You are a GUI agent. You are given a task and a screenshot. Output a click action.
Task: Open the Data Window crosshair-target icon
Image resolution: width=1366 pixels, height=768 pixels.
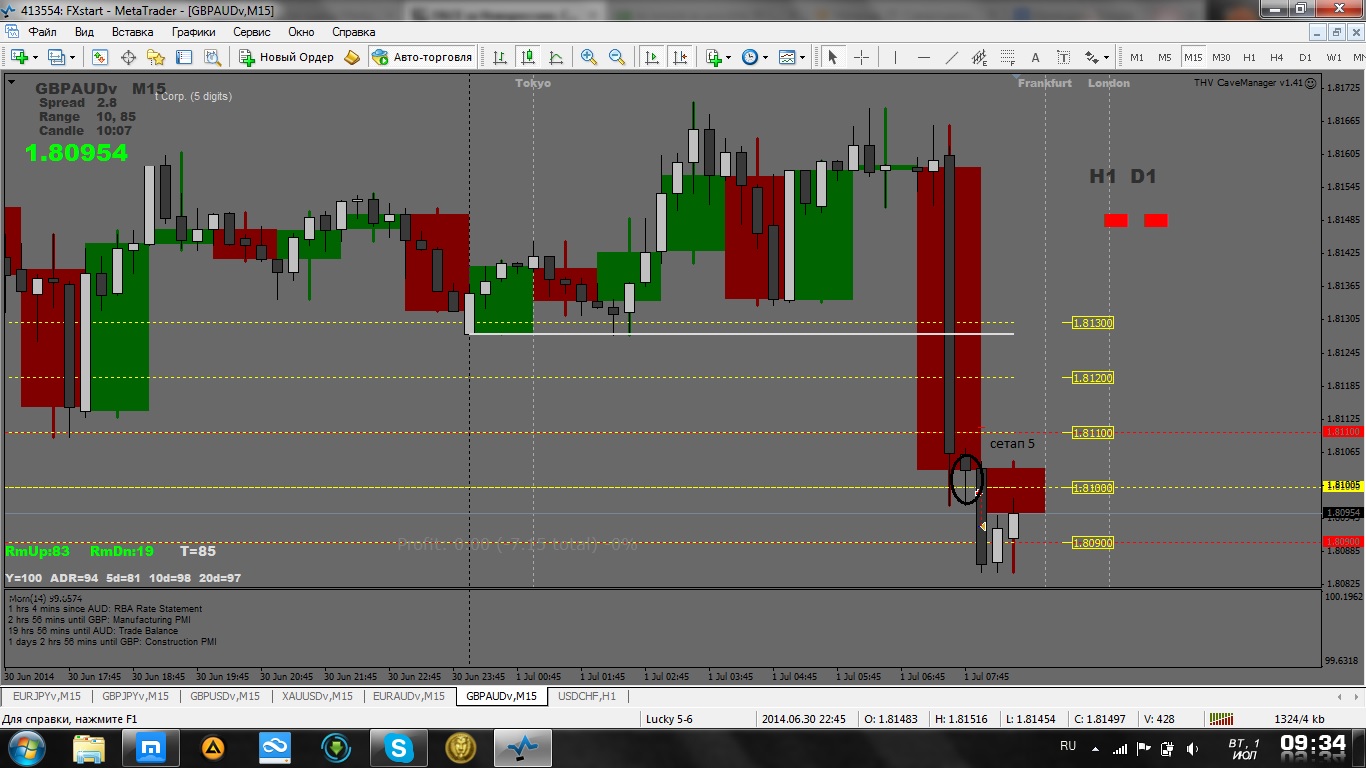pos(128,57)
